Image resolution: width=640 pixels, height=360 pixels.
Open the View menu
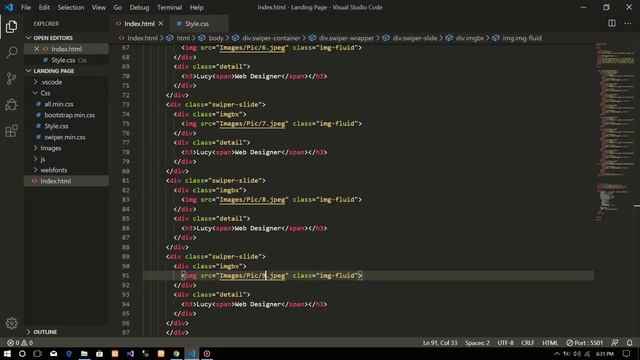point(98,7)
